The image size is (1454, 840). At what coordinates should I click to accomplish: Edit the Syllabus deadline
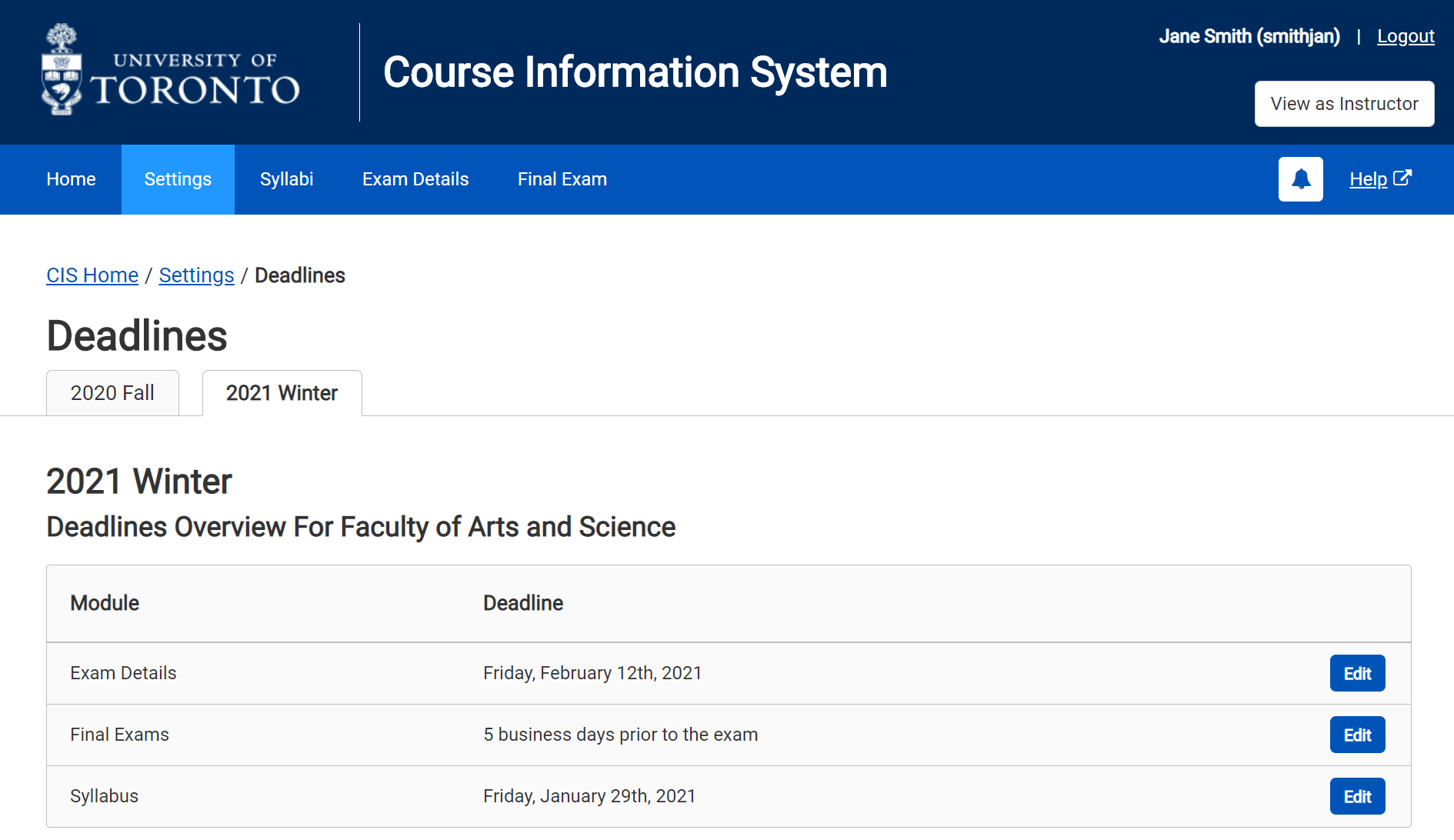coord(1357,796)
